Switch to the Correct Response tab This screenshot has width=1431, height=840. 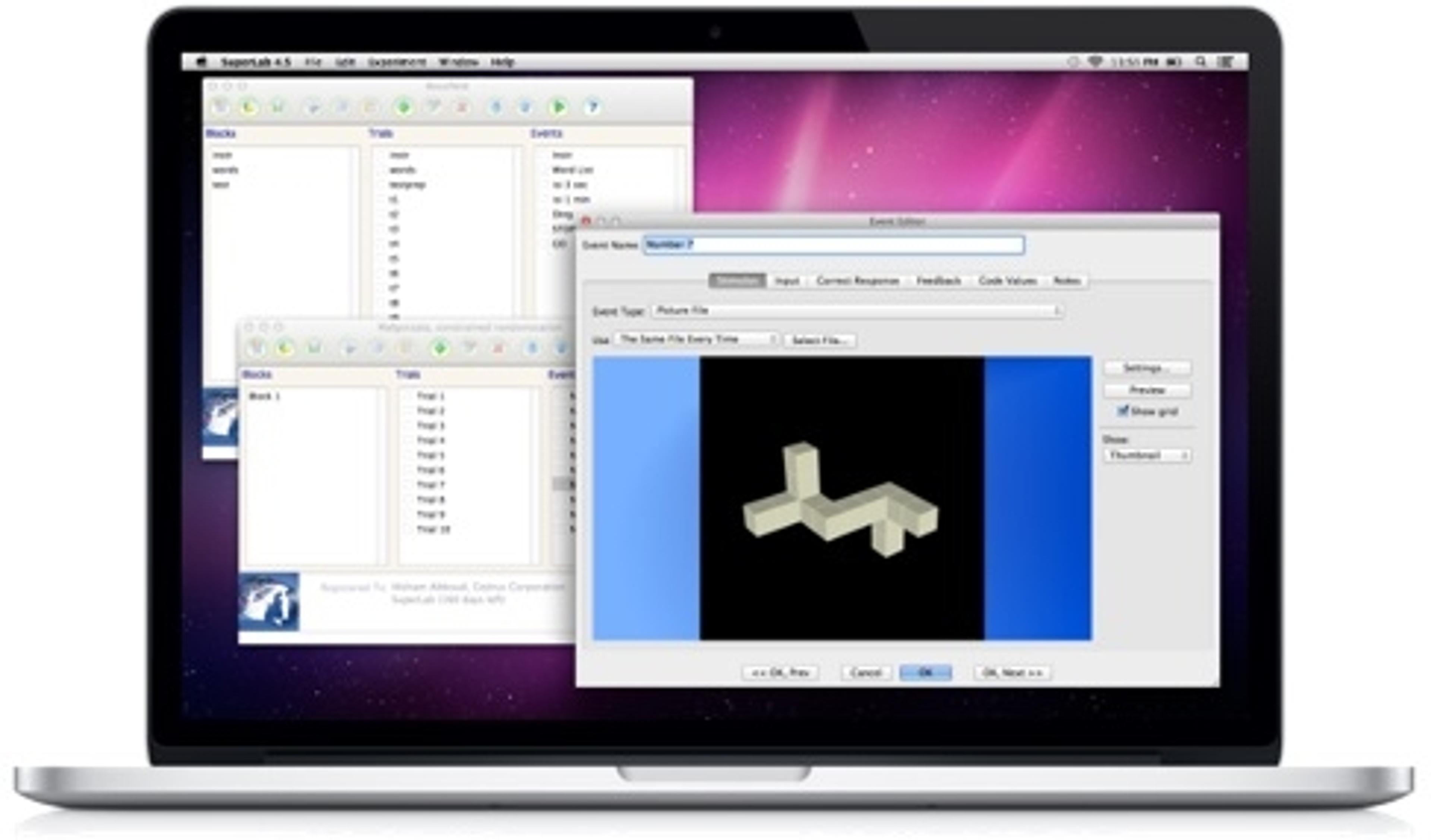pyautogui.click(x=857, y=281)
